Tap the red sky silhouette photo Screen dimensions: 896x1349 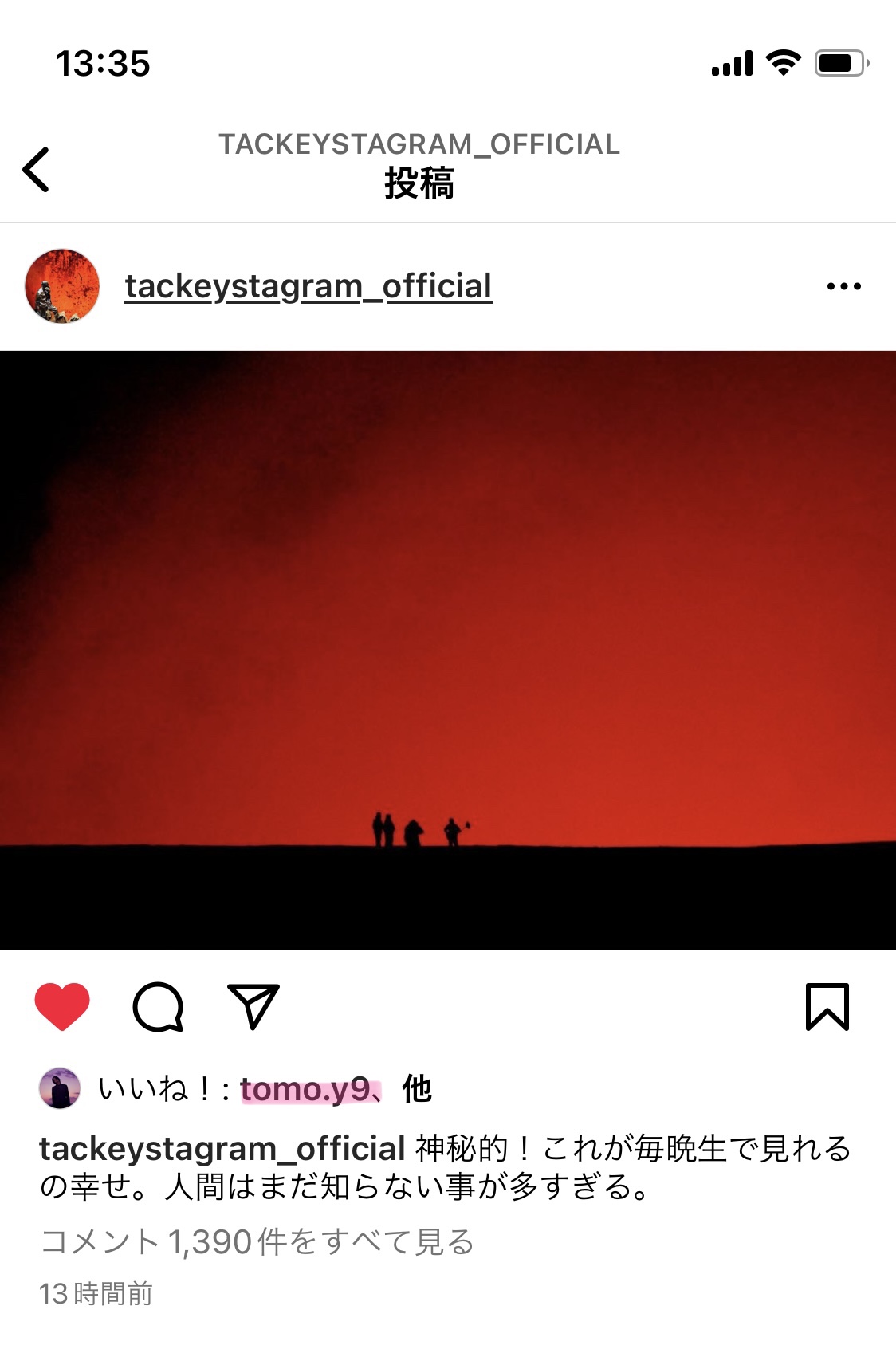pos(448,650)
